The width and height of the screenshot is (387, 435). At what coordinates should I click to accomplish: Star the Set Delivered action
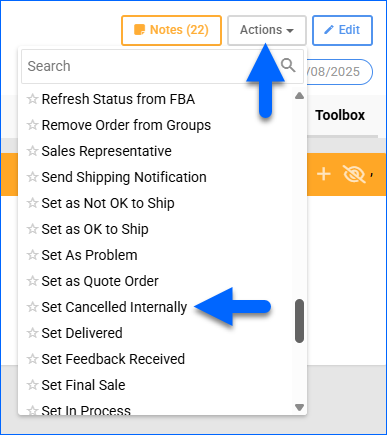pyautogui.click(x=32, y=333)
